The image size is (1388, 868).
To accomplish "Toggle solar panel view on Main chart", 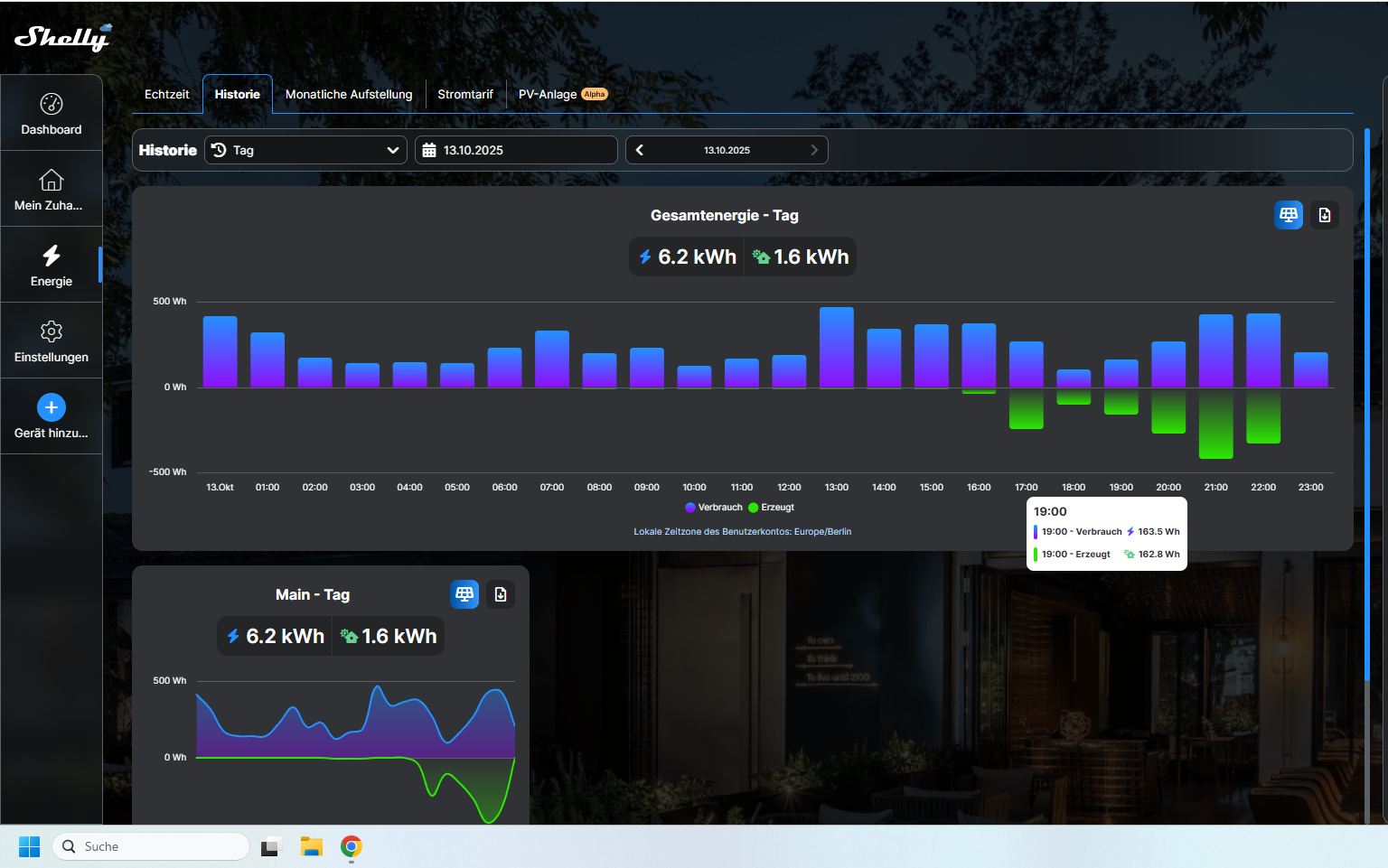I will pos(464,594).
